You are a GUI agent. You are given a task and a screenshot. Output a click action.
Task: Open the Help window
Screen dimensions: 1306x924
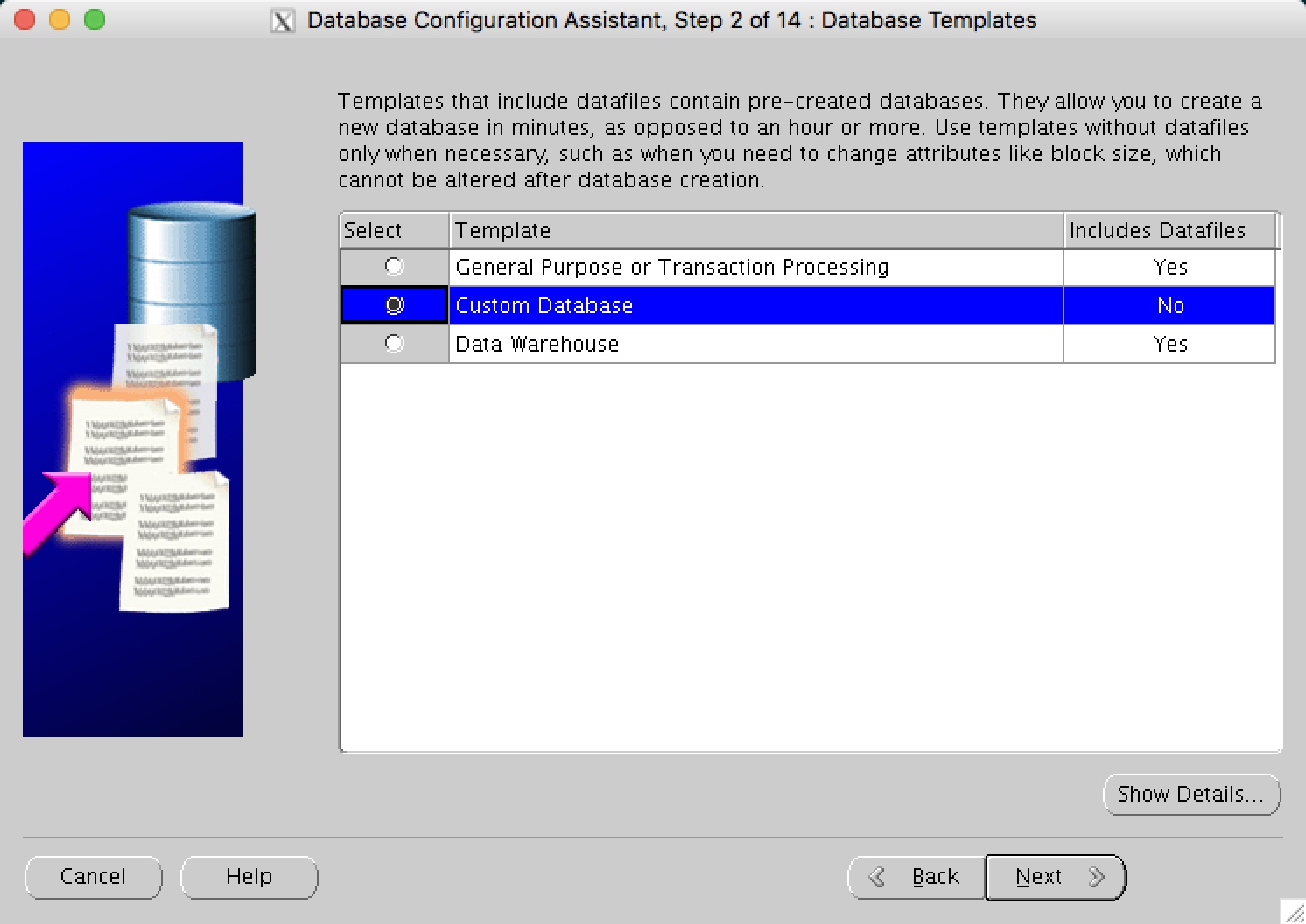click(x=249, y=877)
